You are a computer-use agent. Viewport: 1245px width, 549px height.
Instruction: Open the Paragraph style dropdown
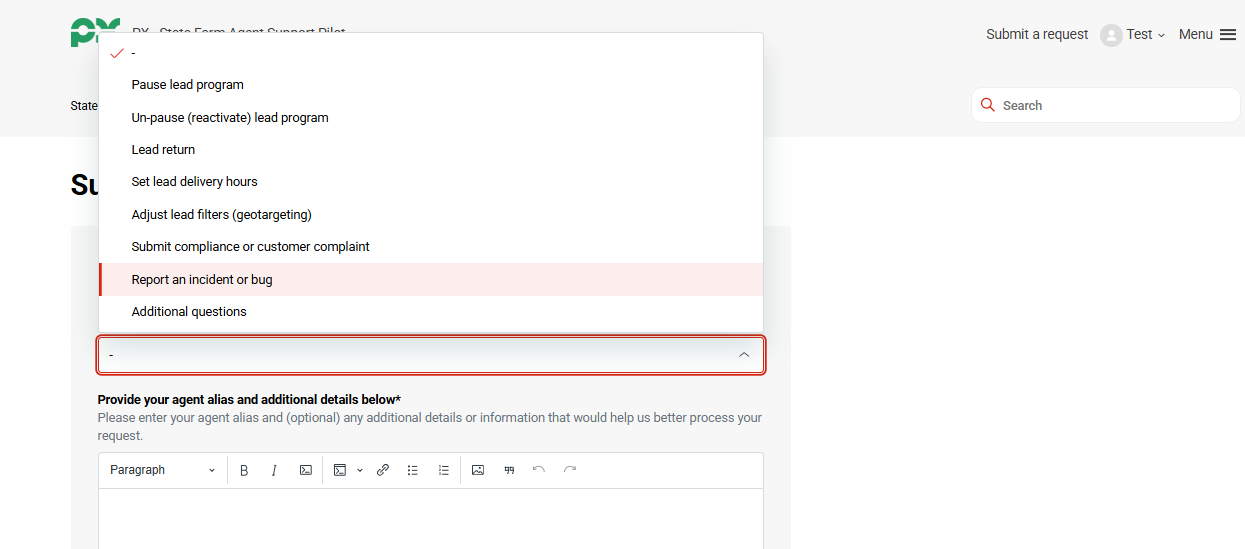pos(163,470)
